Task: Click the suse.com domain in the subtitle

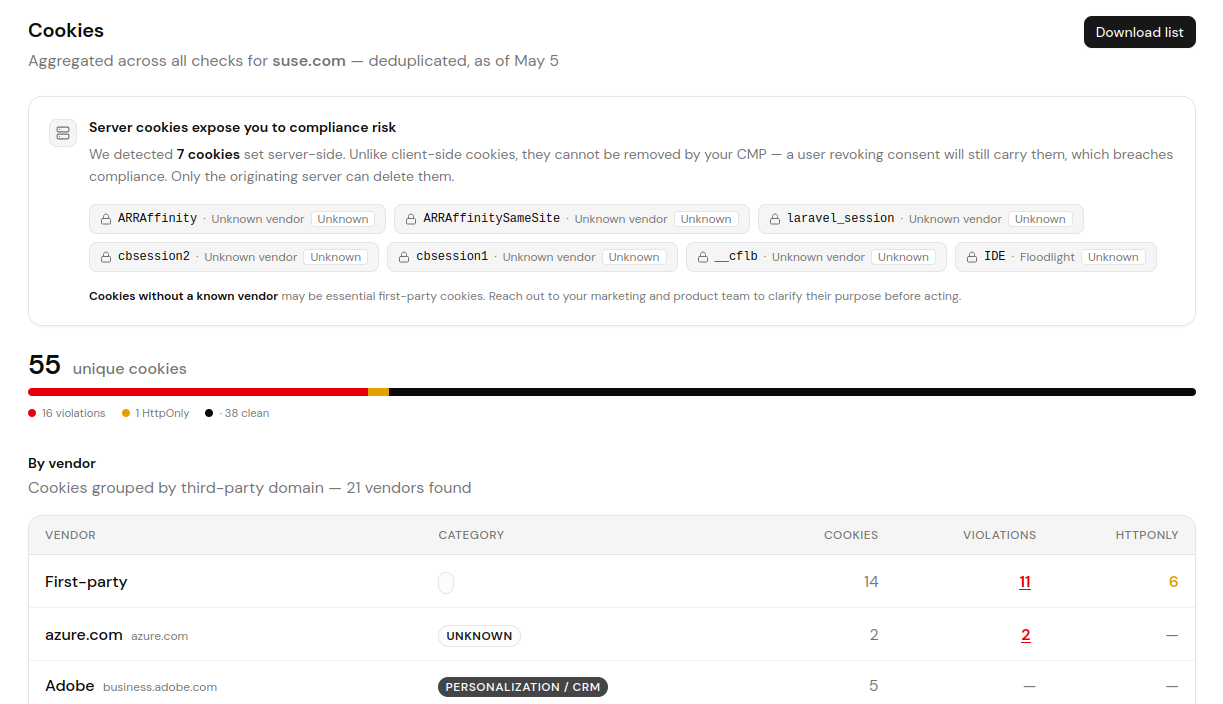Action: tap(309, 61)
